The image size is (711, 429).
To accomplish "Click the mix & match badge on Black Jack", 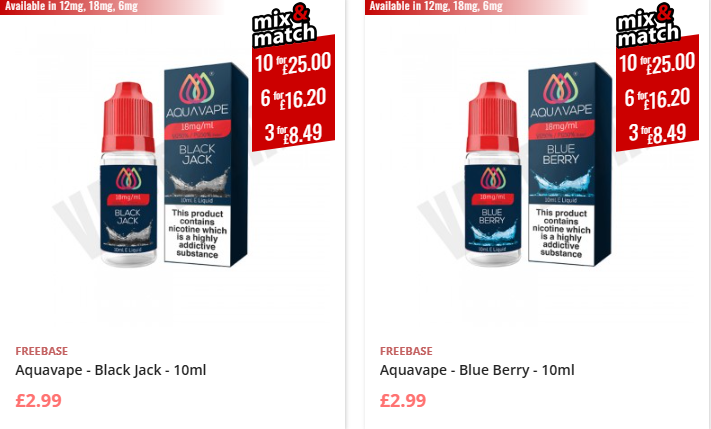I will (x=284, y=25).
